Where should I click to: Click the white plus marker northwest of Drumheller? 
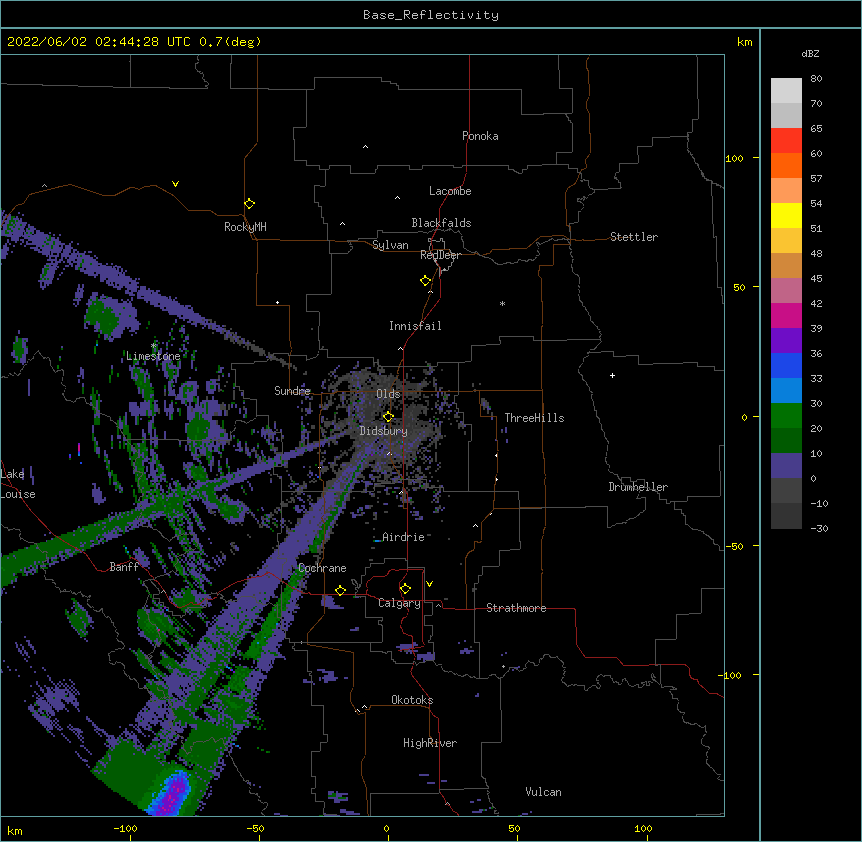[612, 375]
